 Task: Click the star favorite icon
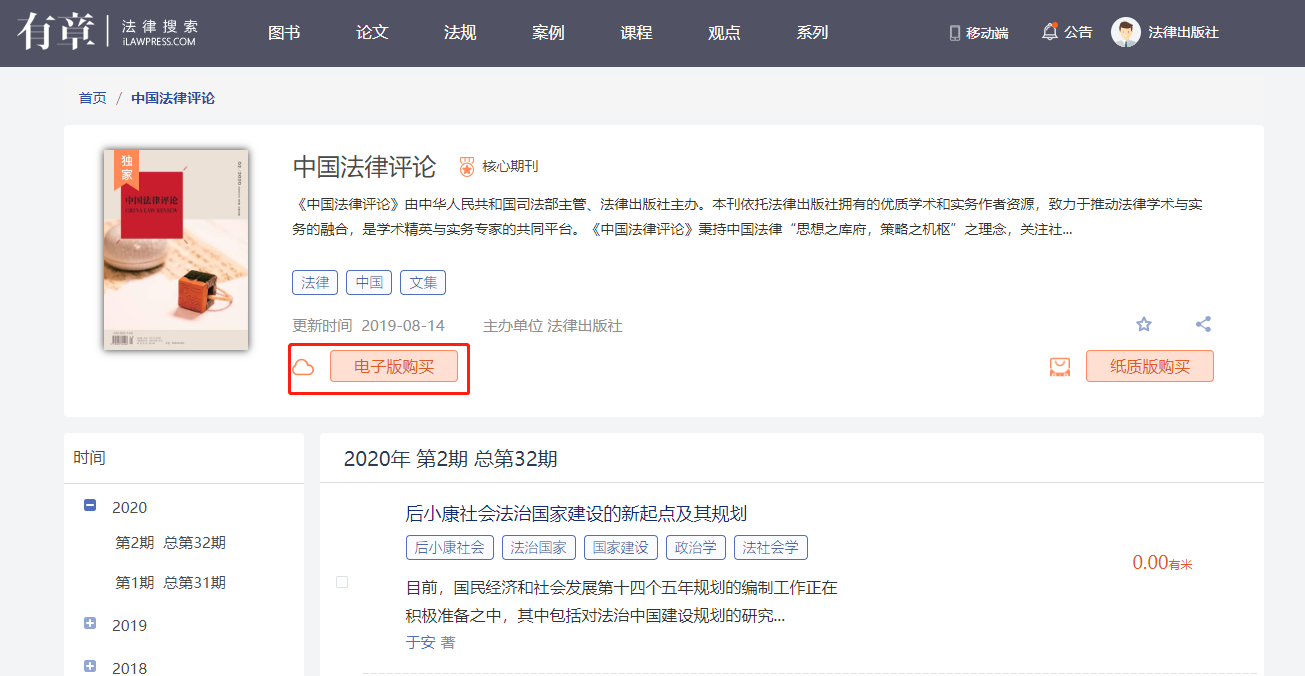[x=1144, y=324]
